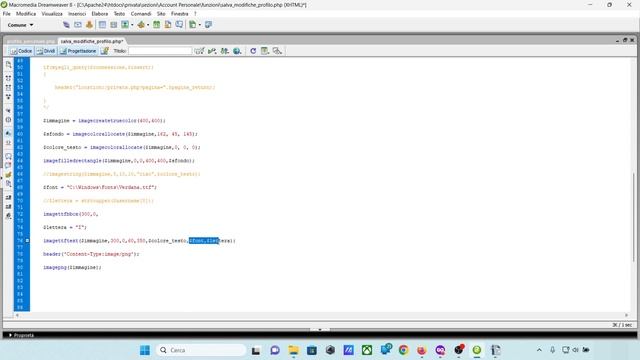
Task: Open preview in browser globe icon
Action: pos(237,51)
